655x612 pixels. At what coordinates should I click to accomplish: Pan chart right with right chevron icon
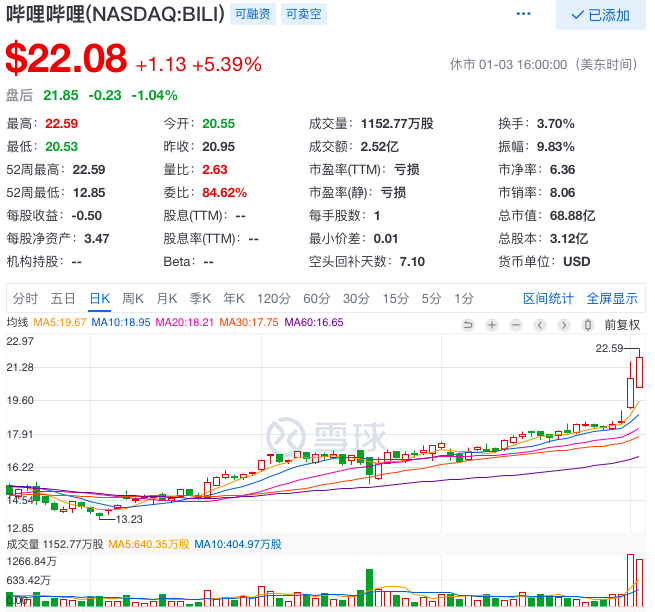pyautogui.click(x=564, y=325)
